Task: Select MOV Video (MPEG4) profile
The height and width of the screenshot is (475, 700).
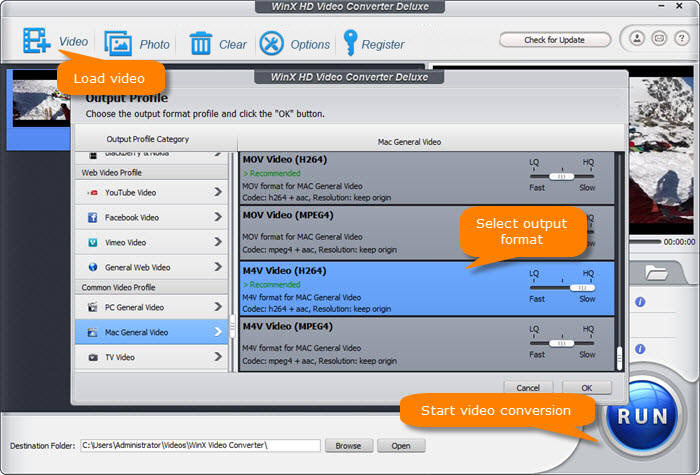Action: (x=427, y=233)
